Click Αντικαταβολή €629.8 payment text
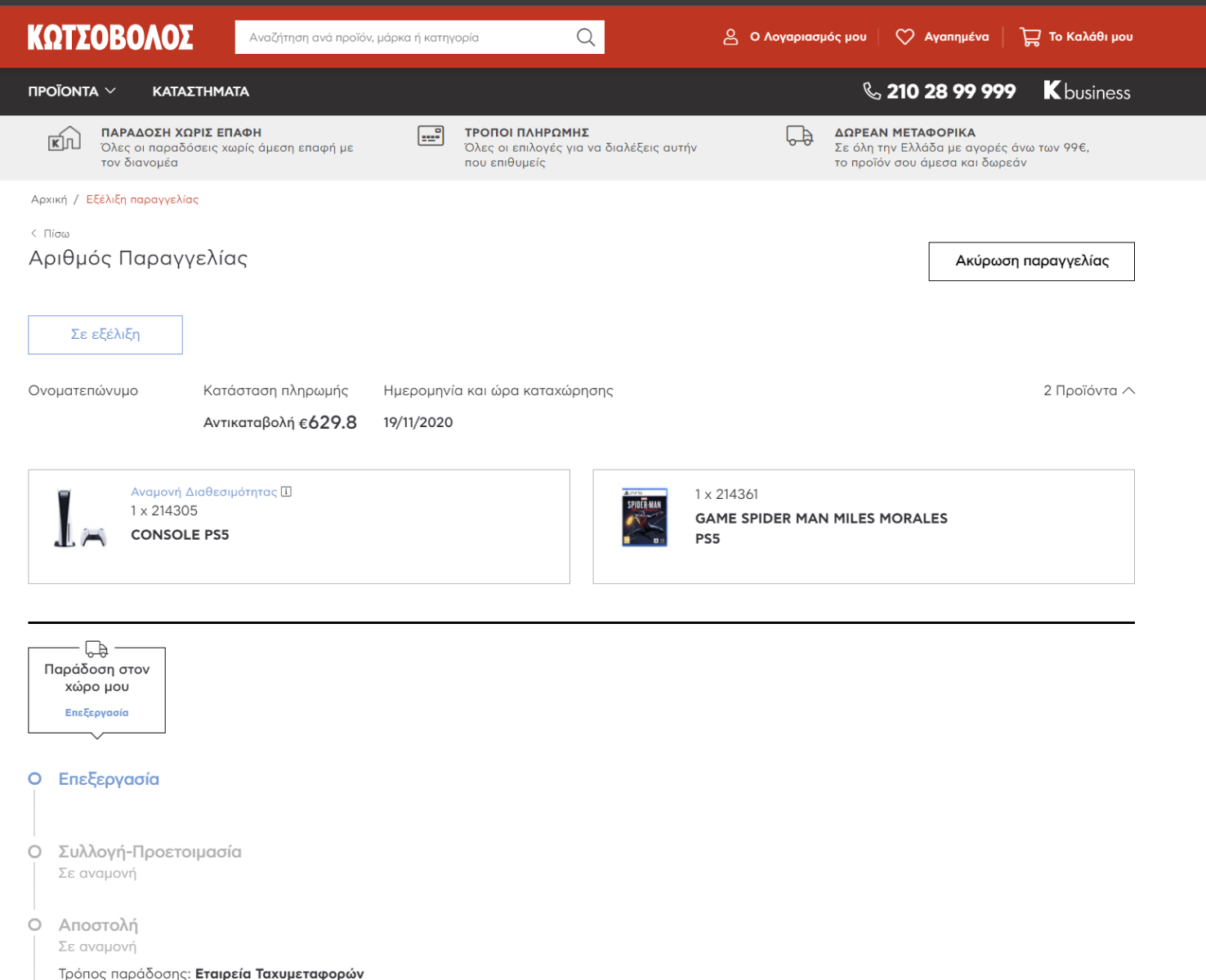The height and width of the screenshot is (980, 1206). tap(280, 422)
